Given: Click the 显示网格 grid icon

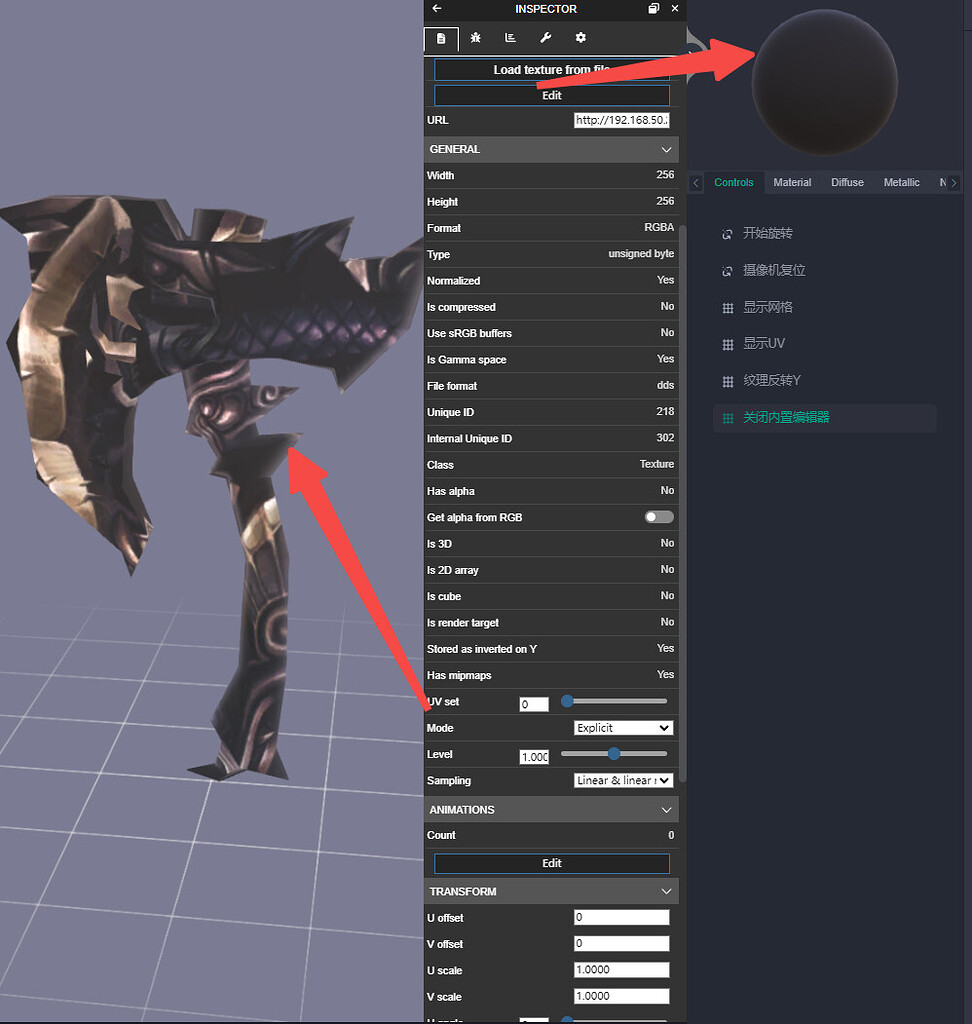Looking at the screenshot, I should pyautogui.click(x=727, y=307).
